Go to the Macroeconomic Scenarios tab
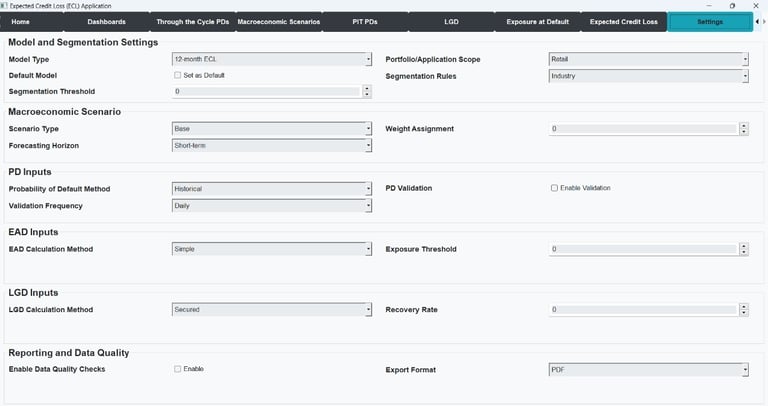768x406 pixels. 279,21
